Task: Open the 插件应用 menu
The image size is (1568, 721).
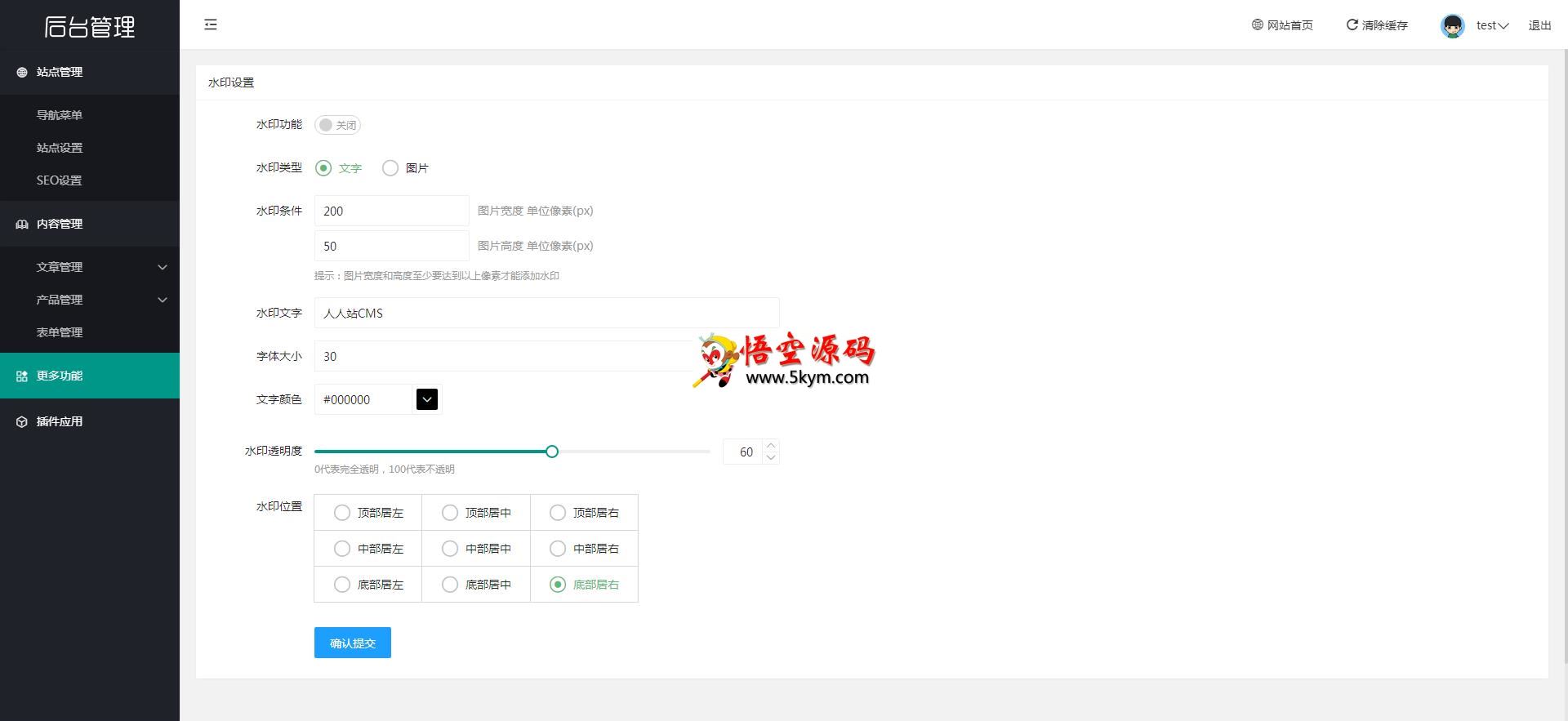Action: tap(90, 421)
